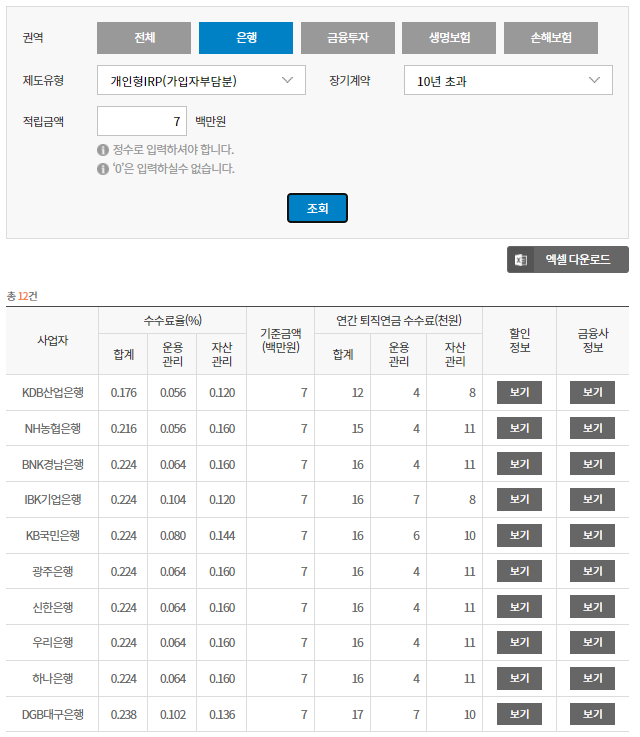View 할인정보 for KDB산업은행
The height and width of the screenshot is (737, 640).
pyautogui.click(x=519, y=392)
